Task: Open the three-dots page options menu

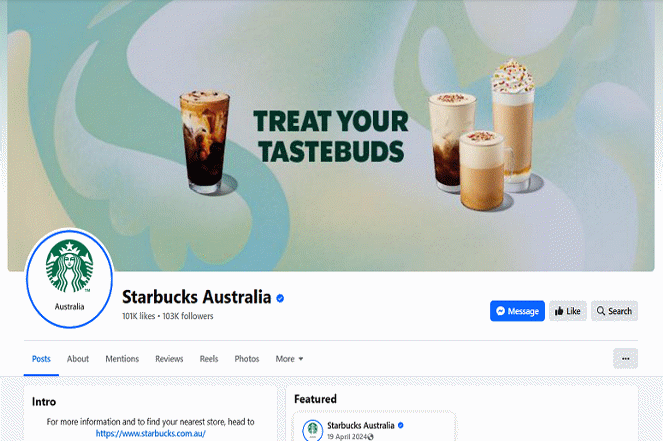Action: pos(625,359)
